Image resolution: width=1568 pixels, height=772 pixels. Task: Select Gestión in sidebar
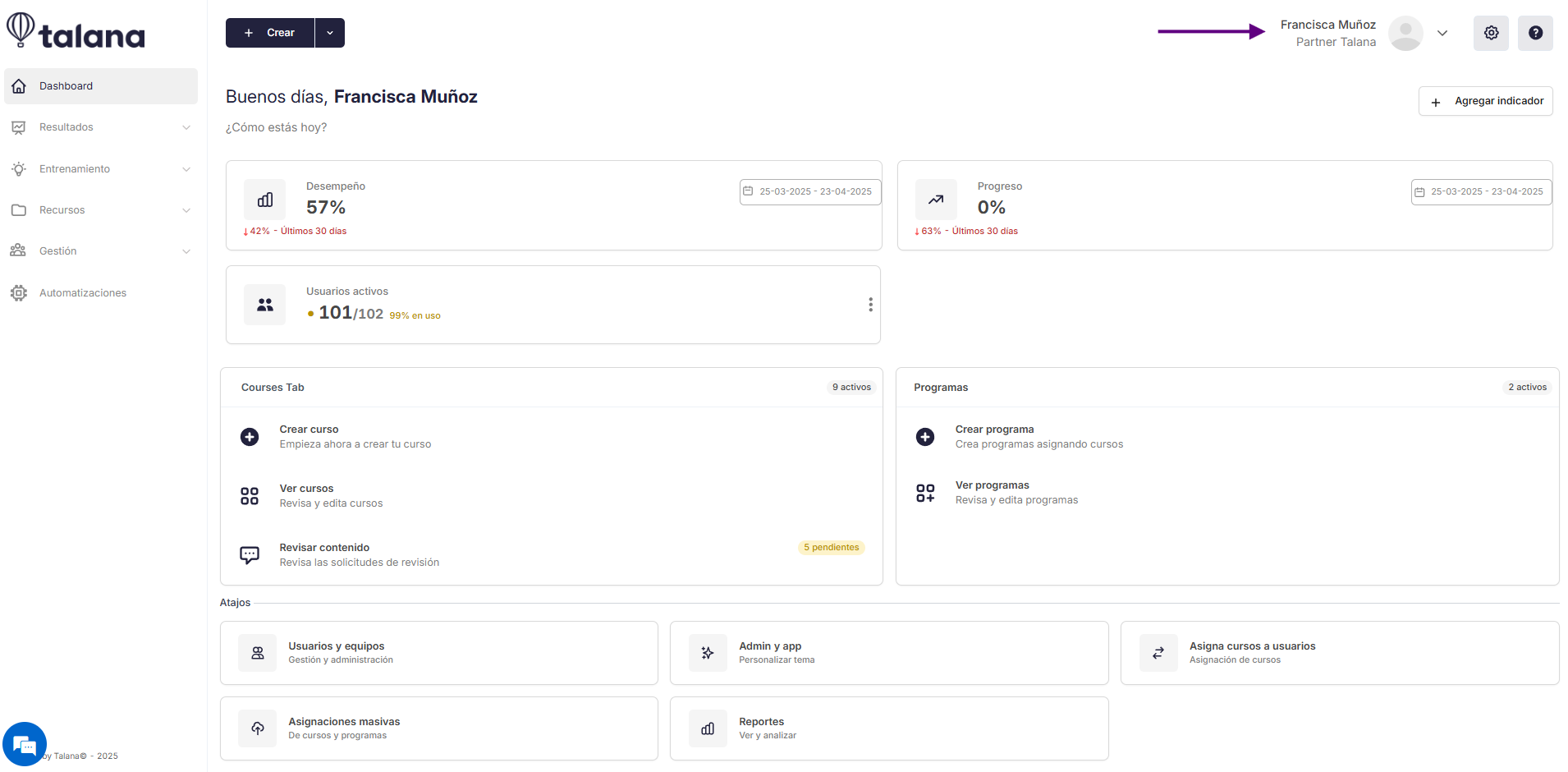[x=101, y=251]
